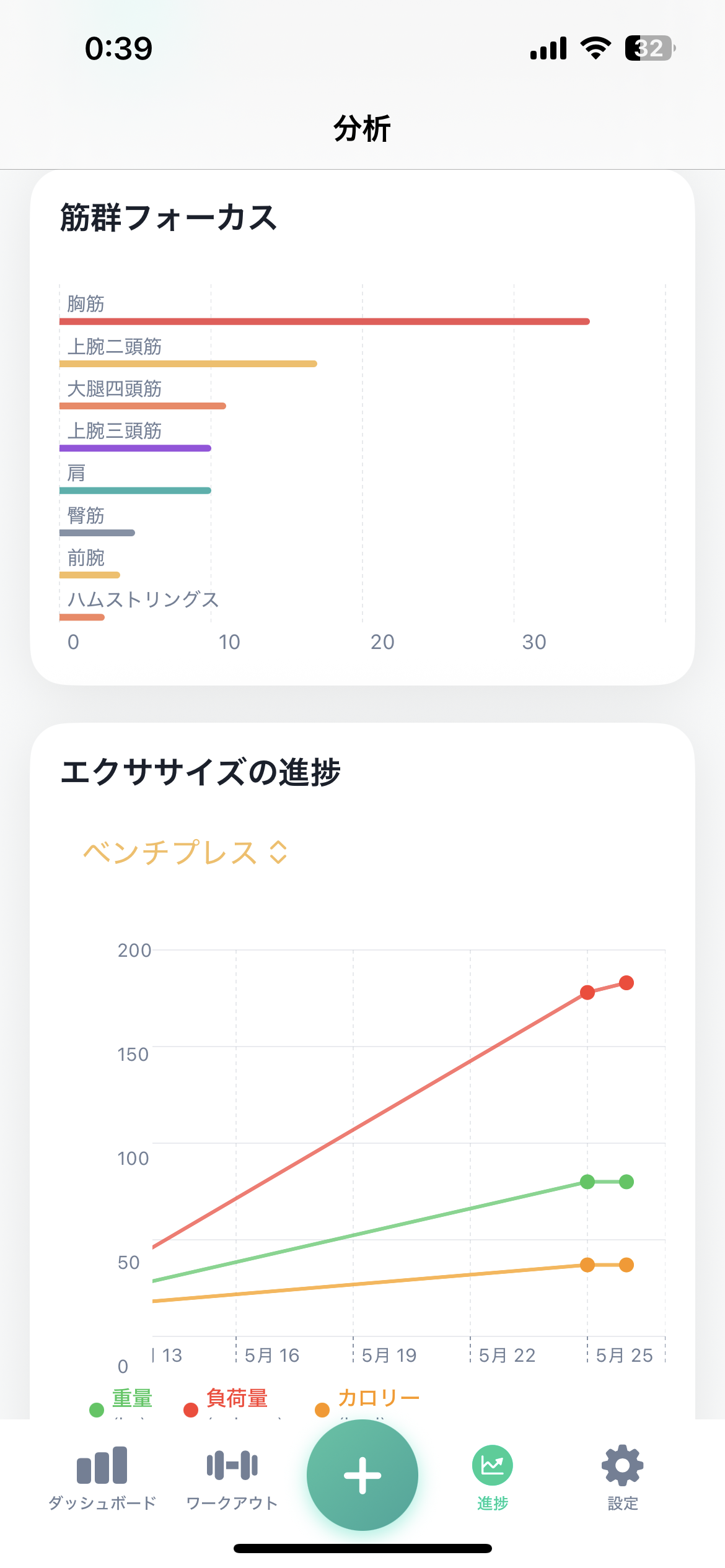The height and width of the screenshot is (1568, 725).
Task: Tap the purple 上腕三頭筋 bar
Action: click(135, 448)
